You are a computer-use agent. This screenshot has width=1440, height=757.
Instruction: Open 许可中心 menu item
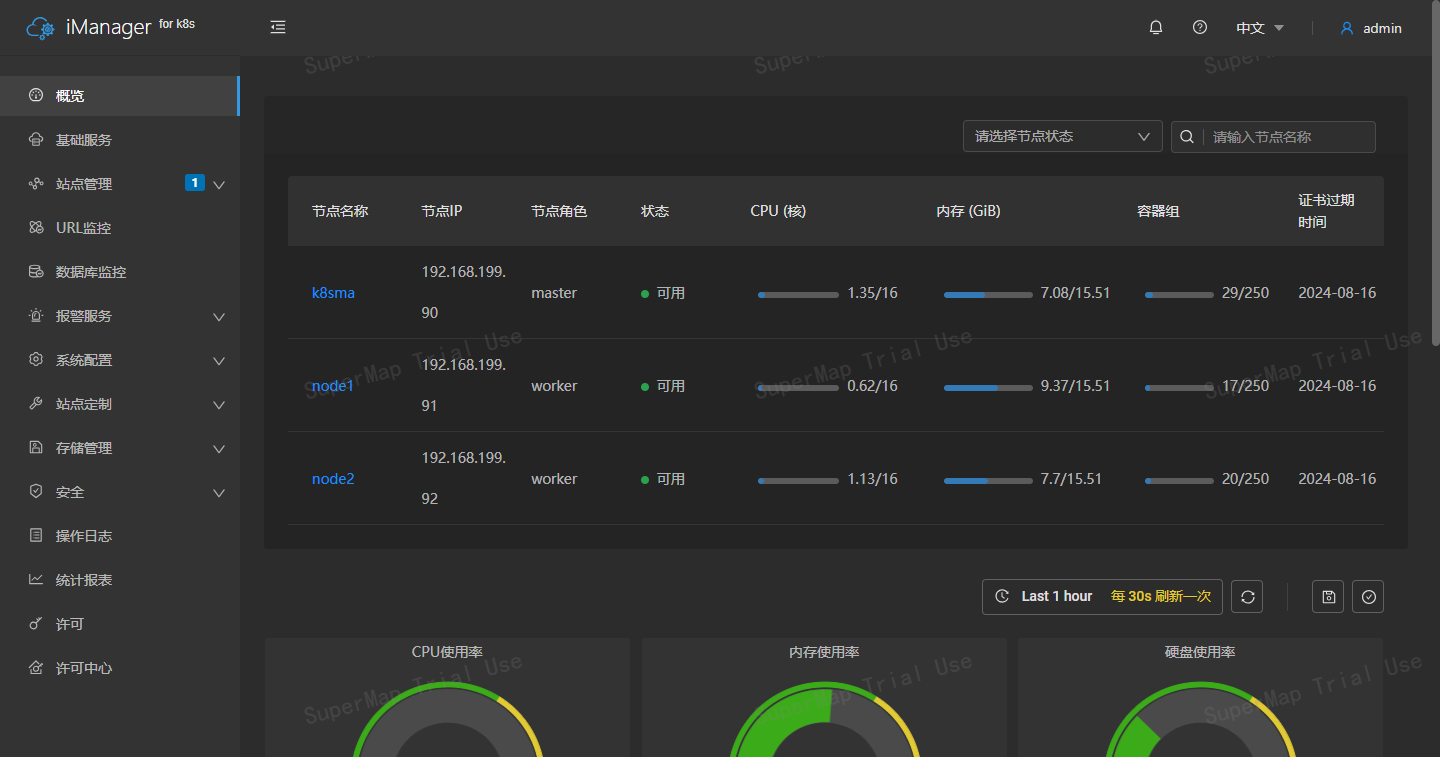(x=120, y=668)
